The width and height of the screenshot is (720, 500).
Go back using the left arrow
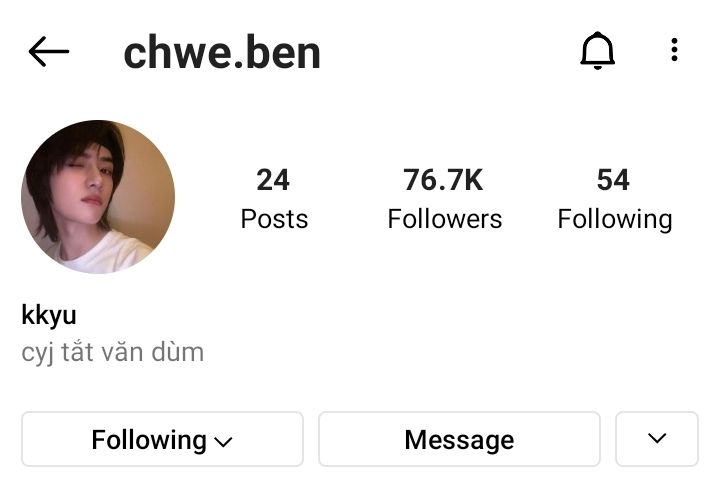[x=49, y=51]
